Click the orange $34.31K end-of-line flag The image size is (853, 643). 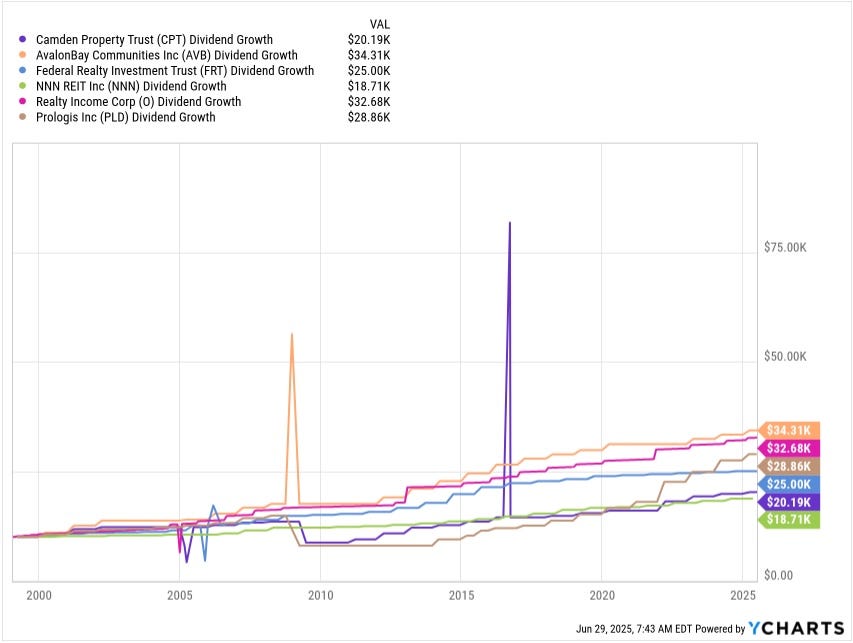pos(789,430)
